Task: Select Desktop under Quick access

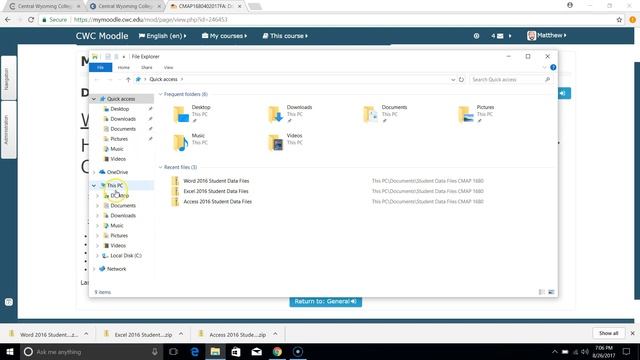Action: pos(120,109)
